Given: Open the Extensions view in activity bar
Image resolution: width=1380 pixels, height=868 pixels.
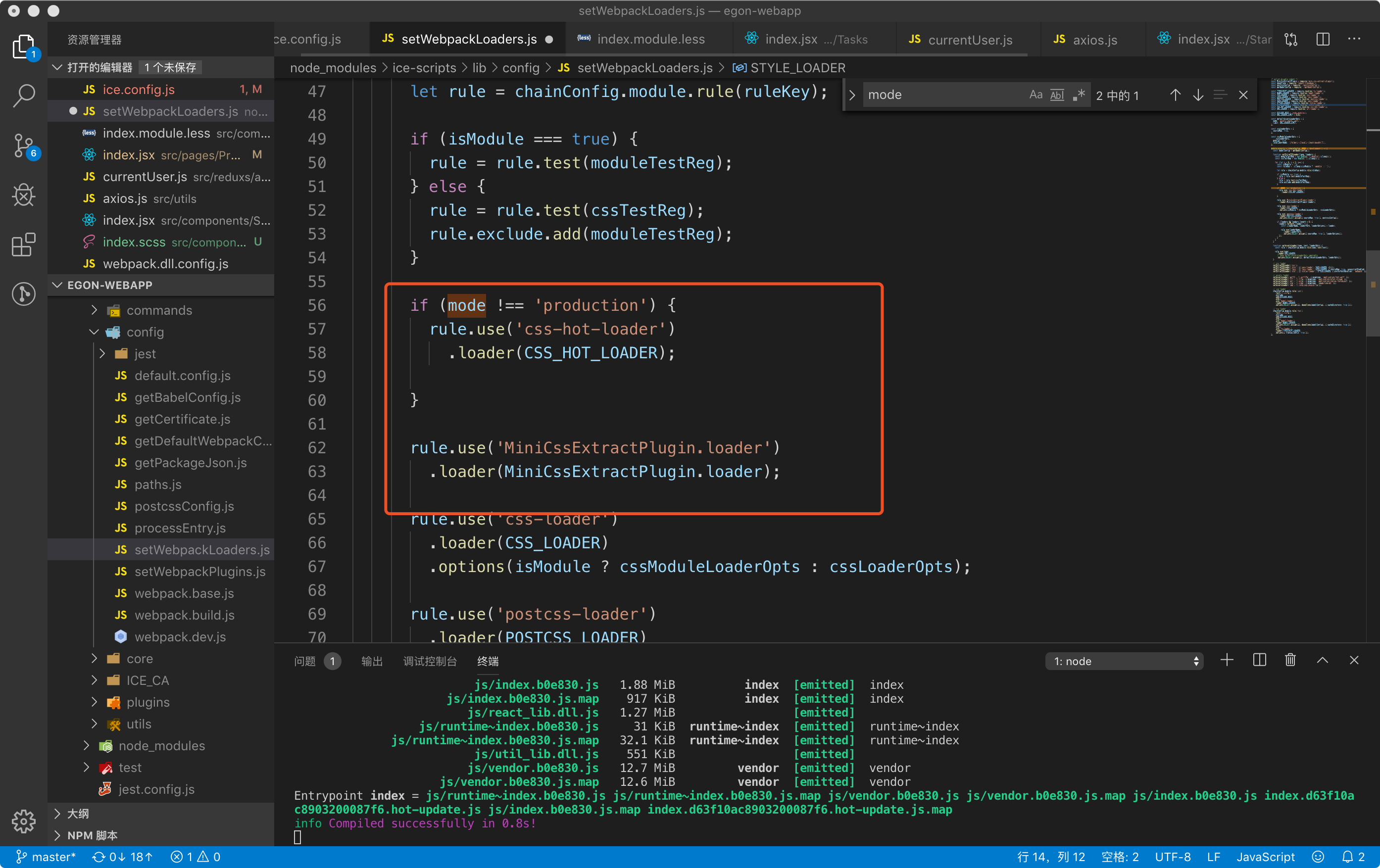Looking at the screenshot, I should [x=23, y=244].
